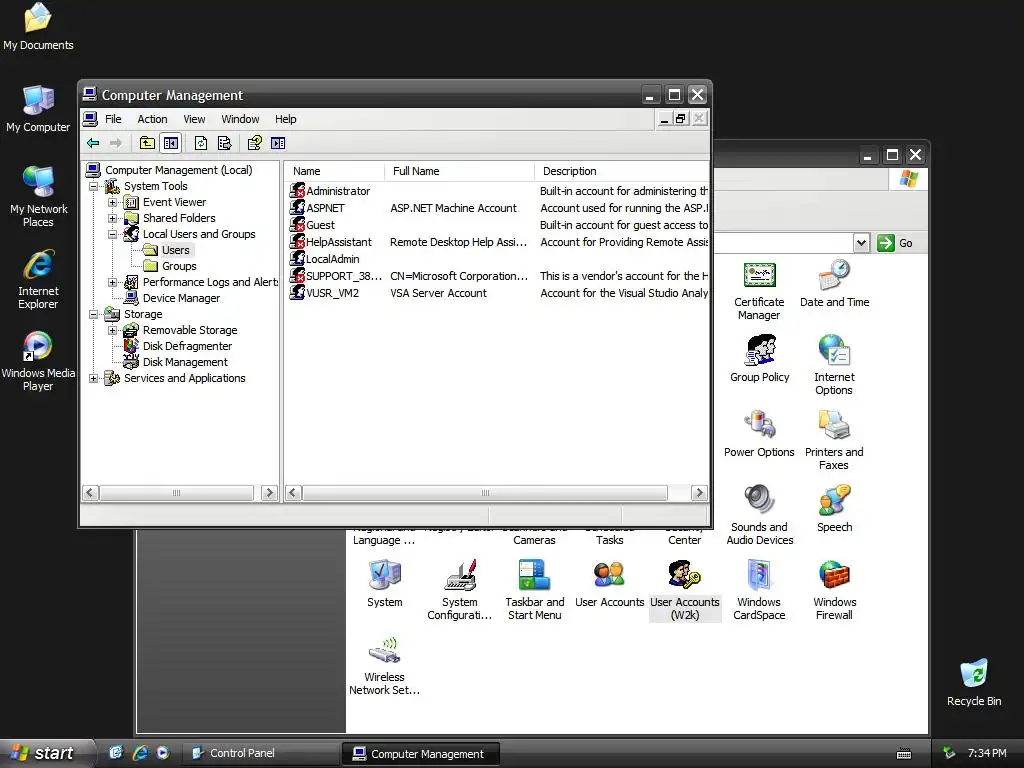Open Power Options in Control Panel
The width and height of the screenshot is (1024, 768).
click(x=759, y=434)
